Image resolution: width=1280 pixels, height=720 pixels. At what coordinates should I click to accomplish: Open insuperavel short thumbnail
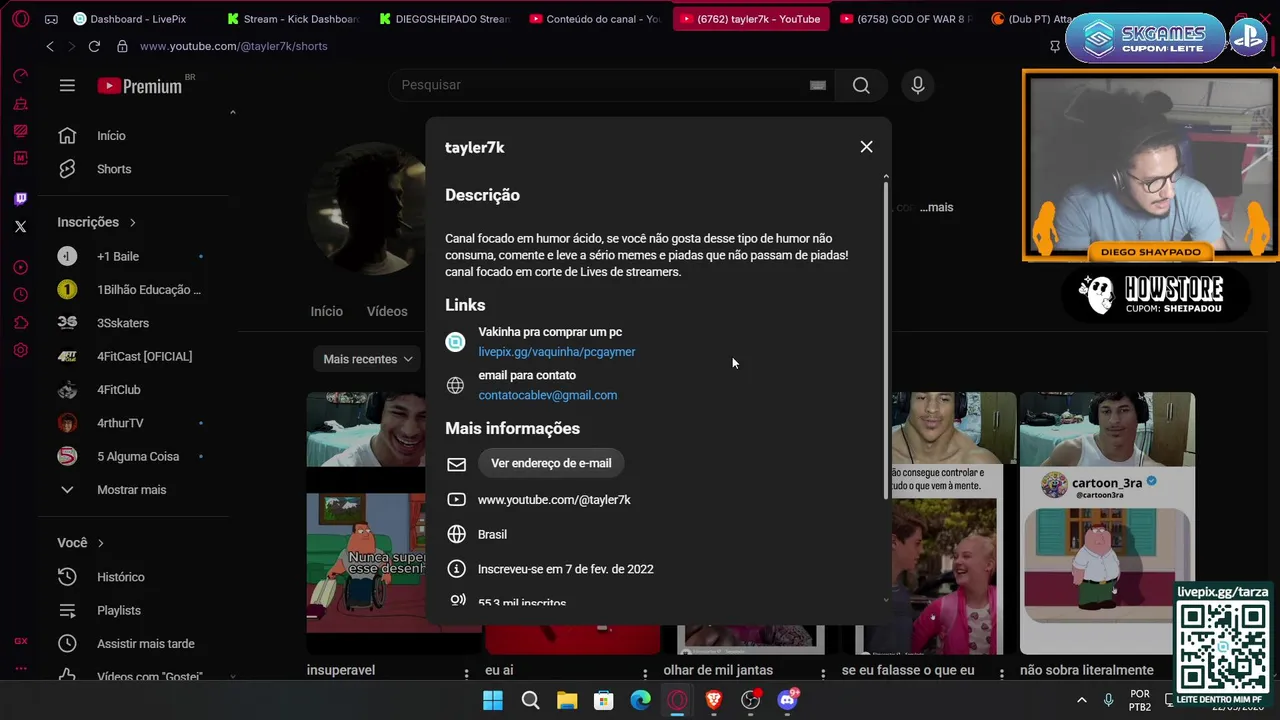point(366,523)
